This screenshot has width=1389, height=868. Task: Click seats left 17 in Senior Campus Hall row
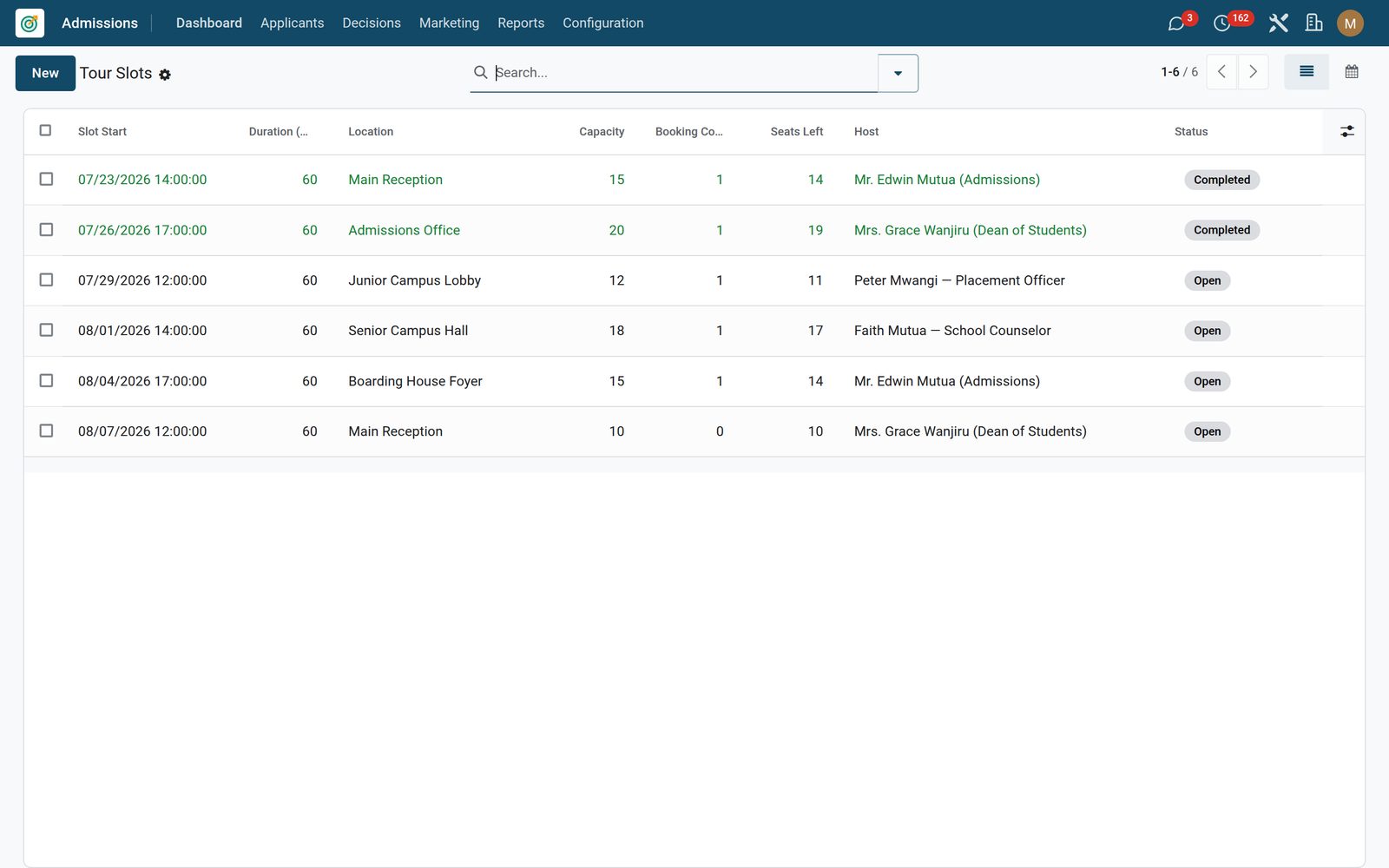(815, 331)
